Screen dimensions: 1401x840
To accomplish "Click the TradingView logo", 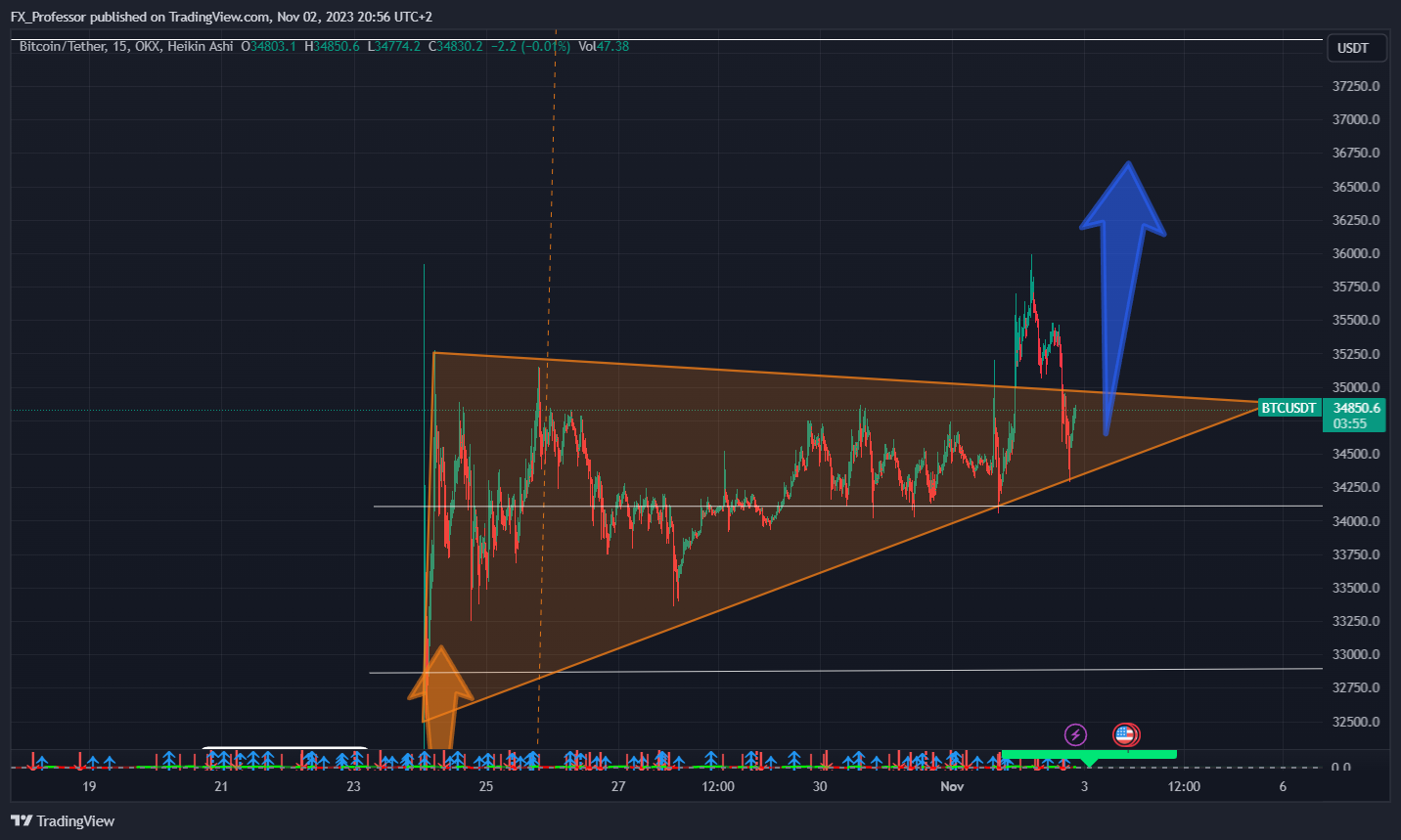I will pyautogui.click(x=63, y=820).
